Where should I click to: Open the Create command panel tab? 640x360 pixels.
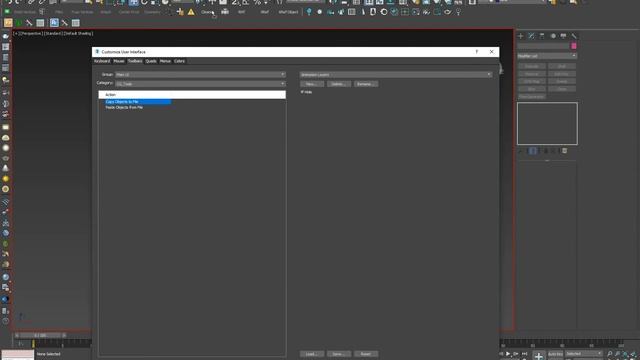pos(520,36)
